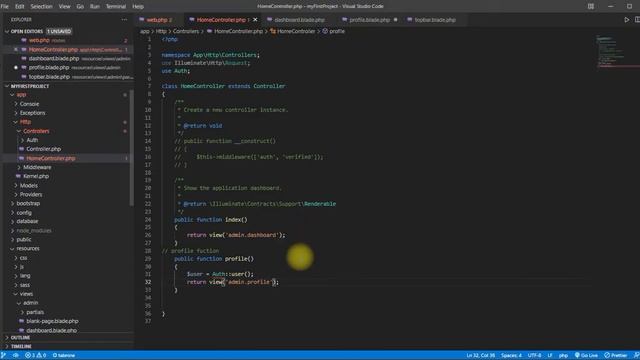Collapse the Http folder
The height and width of the screenshot is (360, 640).
(x=16, y=122)
